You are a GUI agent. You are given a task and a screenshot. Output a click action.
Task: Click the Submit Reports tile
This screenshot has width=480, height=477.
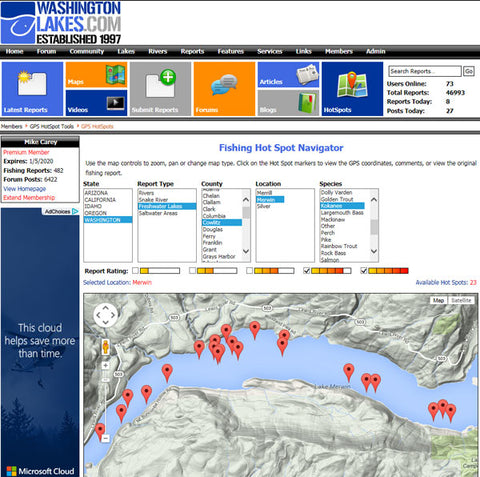point(160,89)
